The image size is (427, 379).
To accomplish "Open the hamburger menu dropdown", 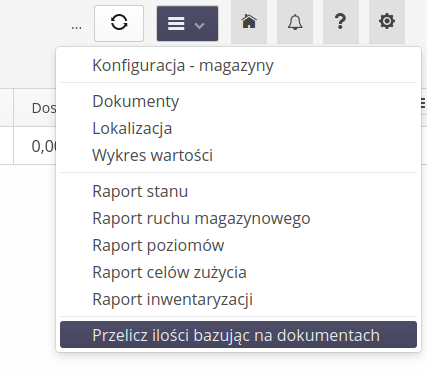I will coord(187,23).
